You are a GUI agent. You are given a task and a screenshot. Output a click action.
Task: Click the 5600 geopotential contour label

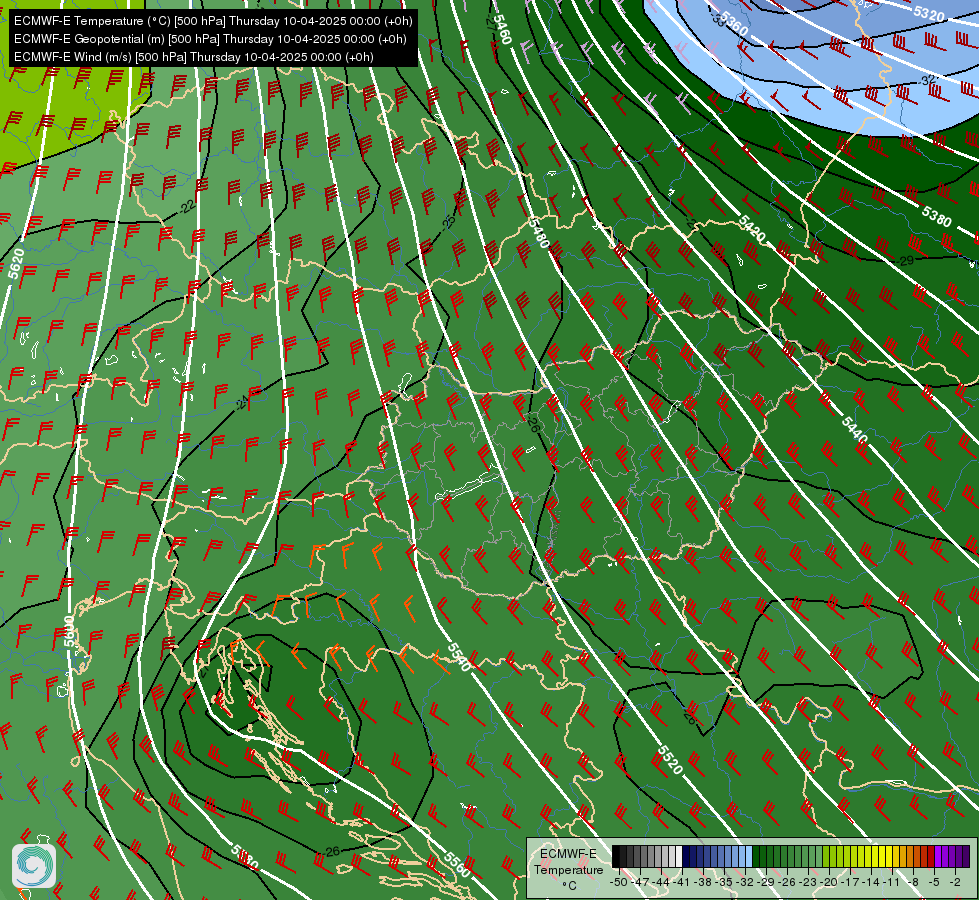coord(69,631)
